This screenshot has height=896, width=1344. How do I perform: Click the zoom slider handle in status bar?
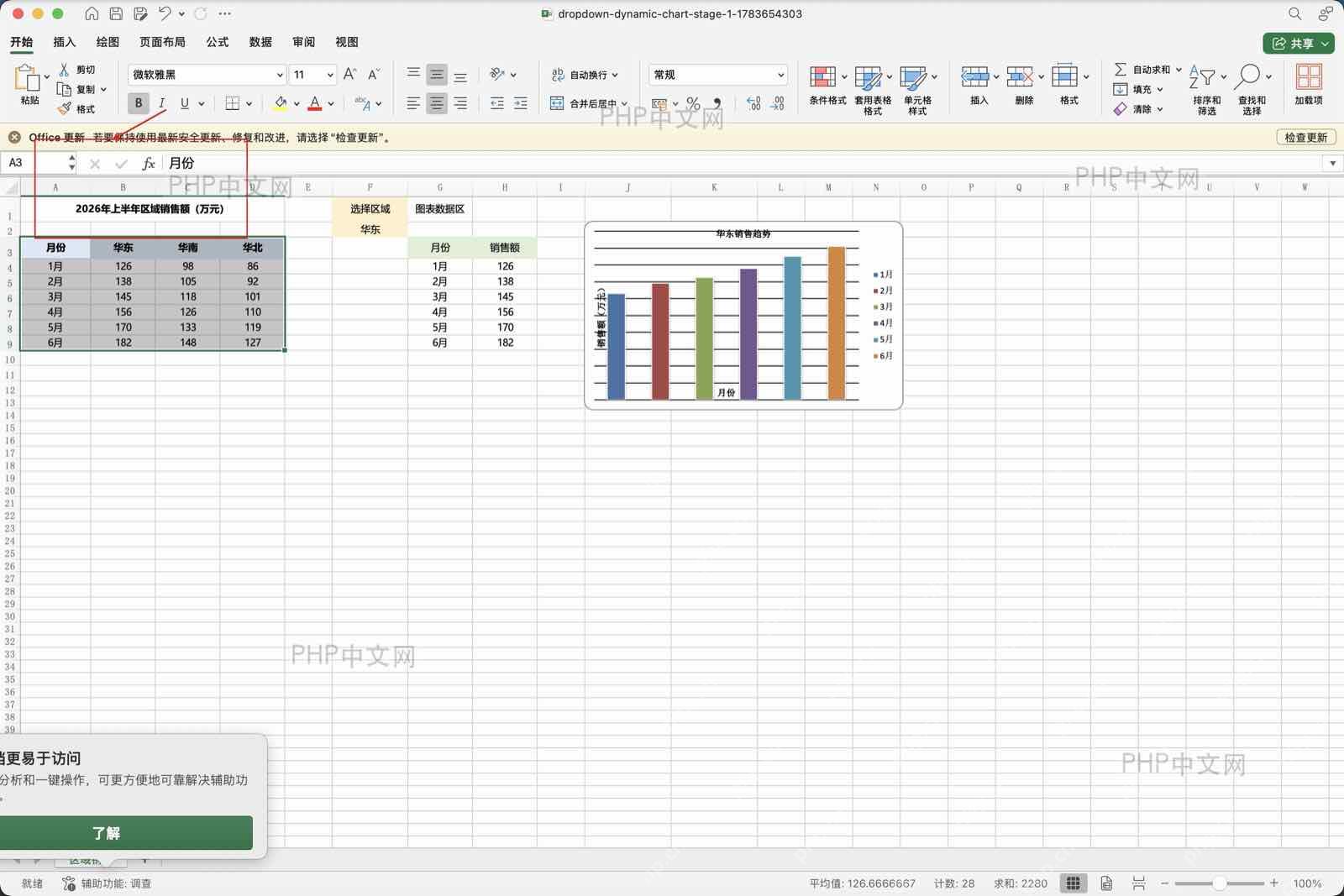pyautogui.click(x=1219, y=883)
